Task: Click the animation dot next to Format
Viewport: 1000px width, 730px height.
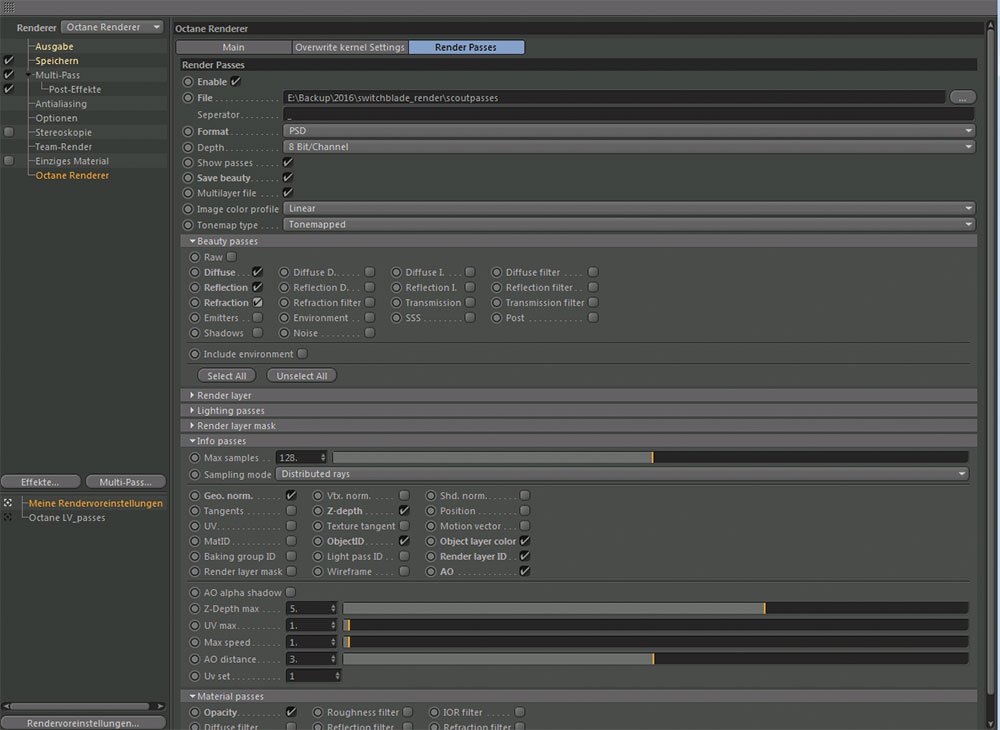Action: pyautogui.click(x=188, y=131)
